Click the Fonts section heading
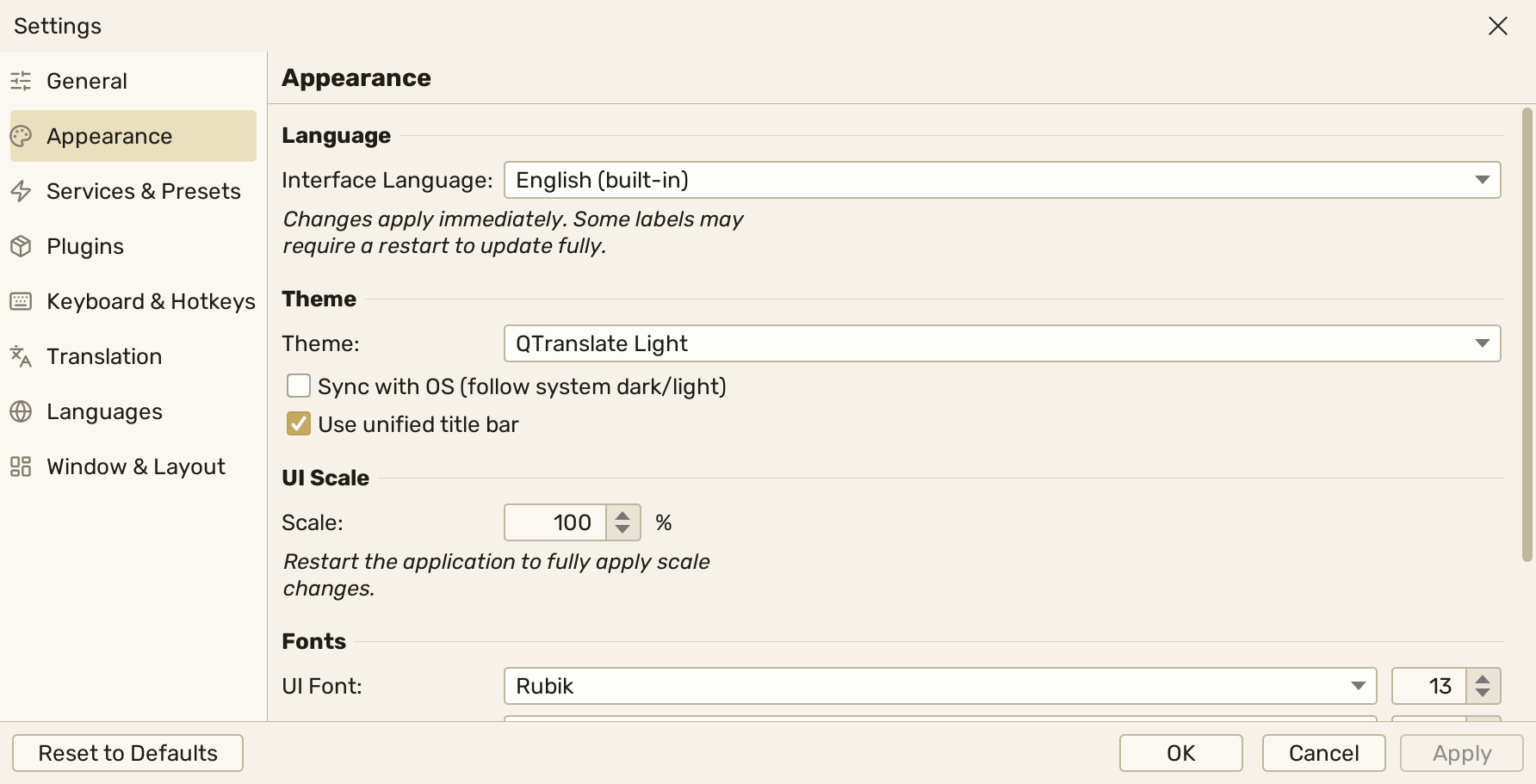 [313, 641]
